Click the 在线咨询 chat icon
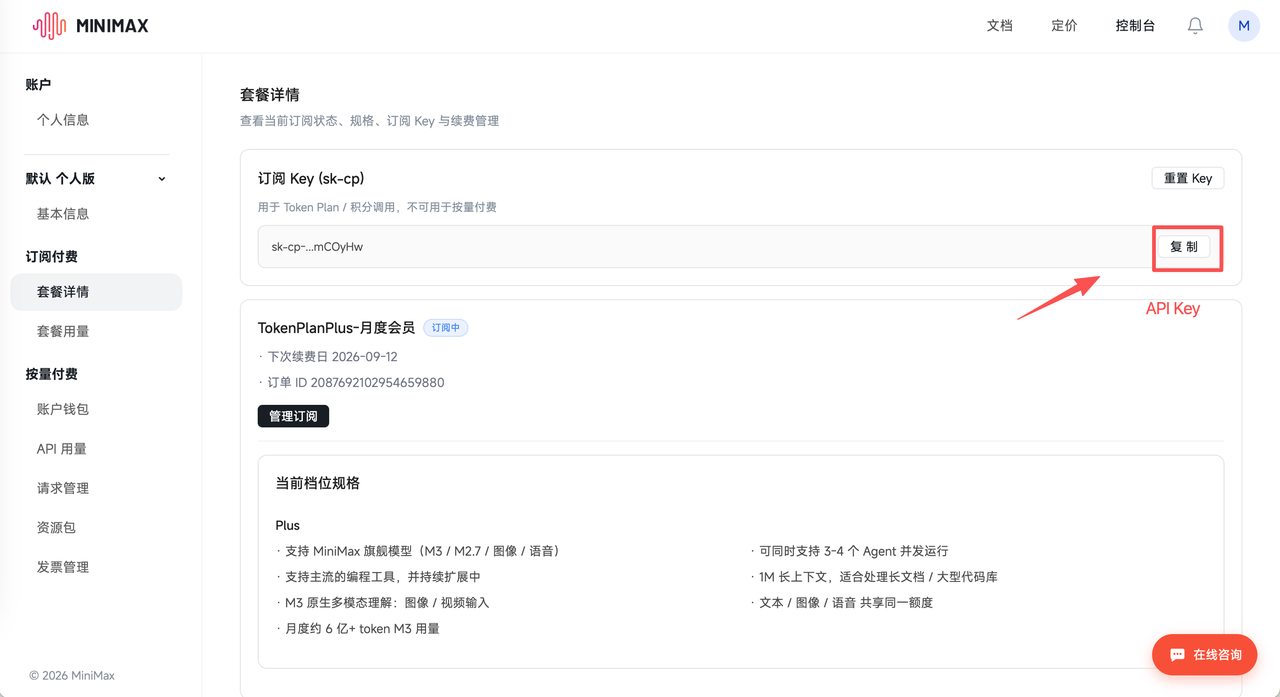This screenshot has width=1280, height=697. pos(1177,655)
